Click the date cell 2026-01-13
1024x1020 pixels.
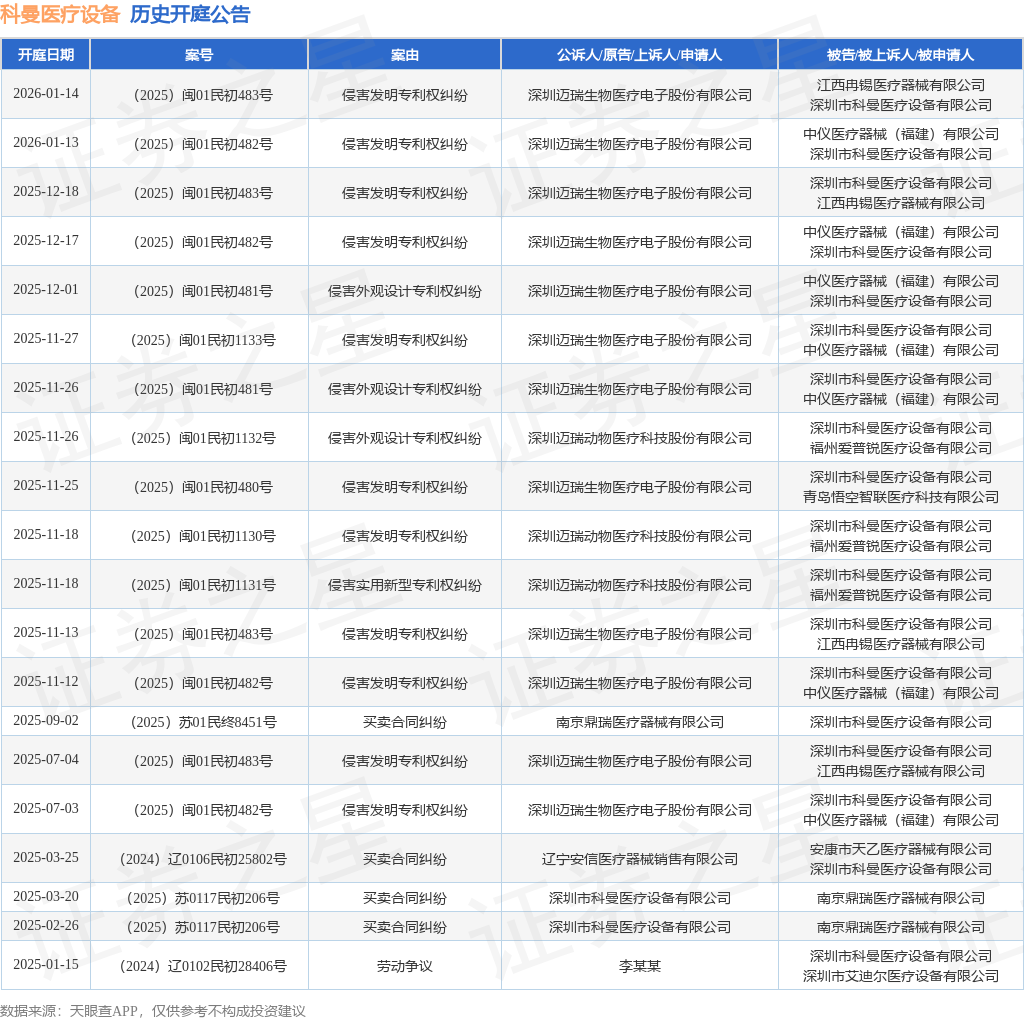pos(46,142)
